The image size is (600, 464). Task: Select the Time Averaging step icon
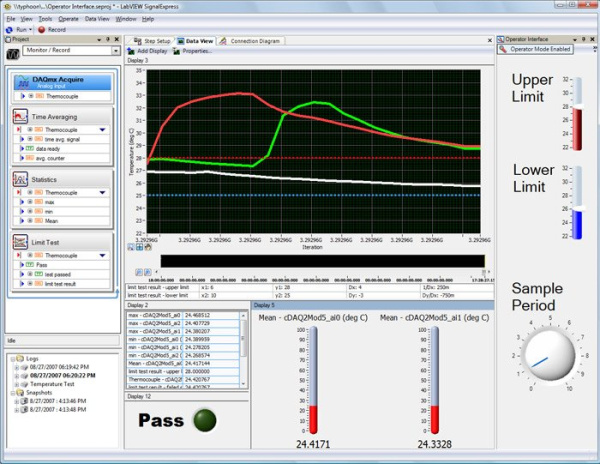(21, 118)
